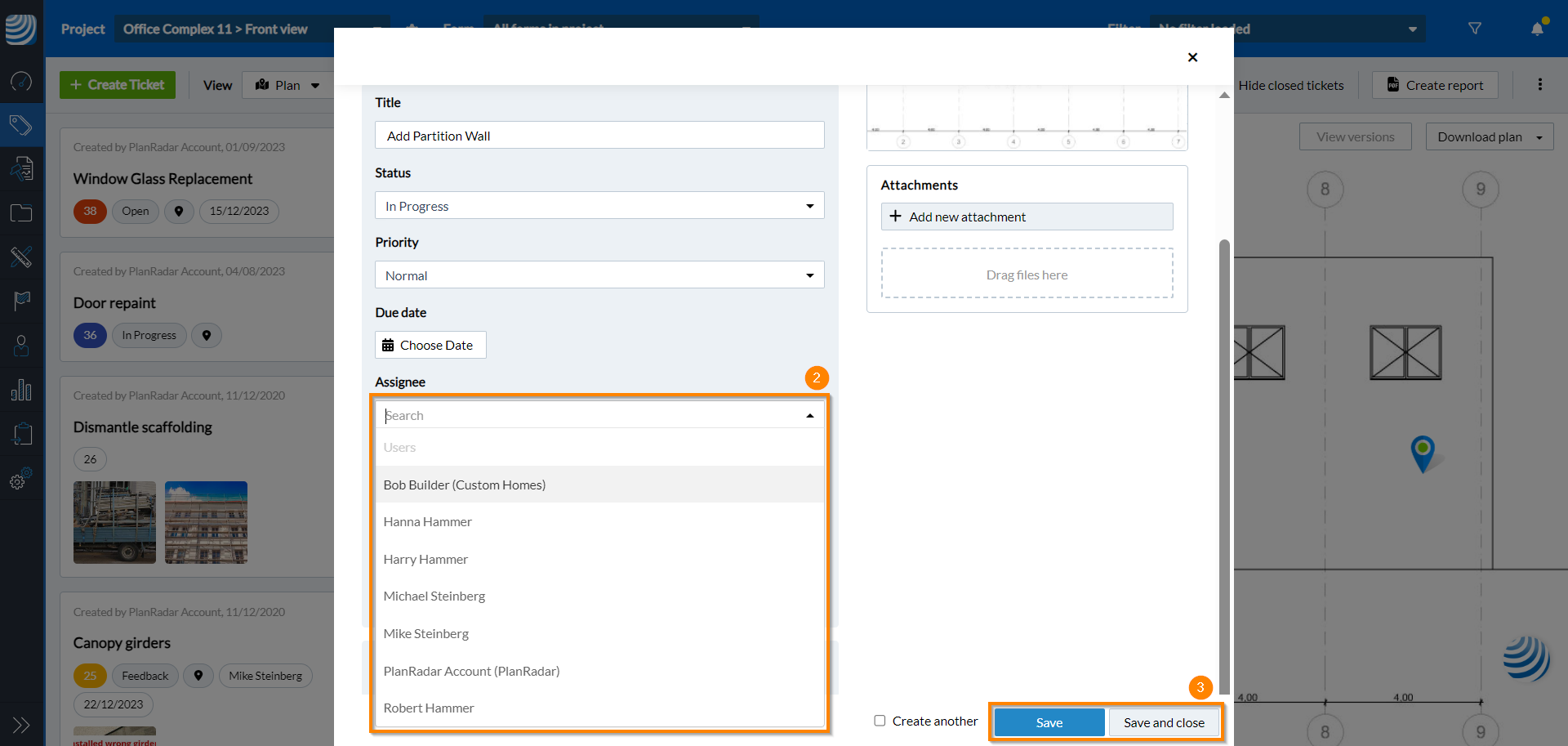Screen dimensions: 1568x746
Task: Click the blue Save button
Action: click(x=1049, y=722)
